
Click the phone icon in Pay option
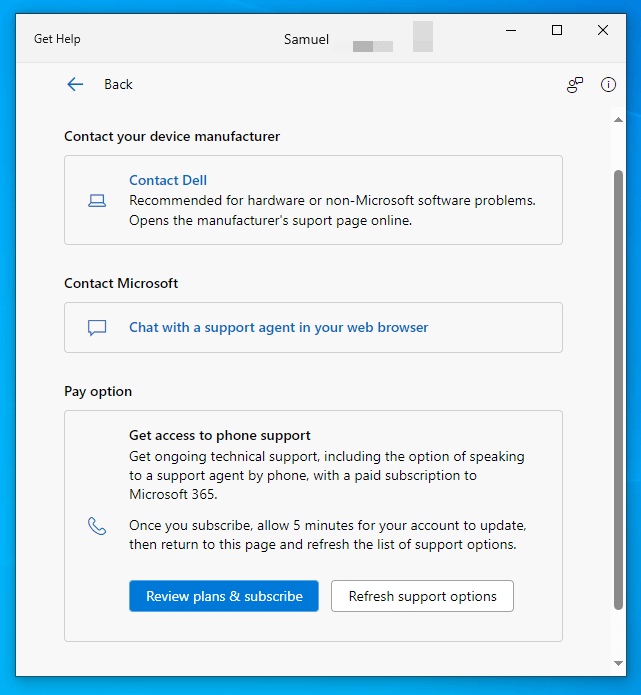[x=97, y=526]
